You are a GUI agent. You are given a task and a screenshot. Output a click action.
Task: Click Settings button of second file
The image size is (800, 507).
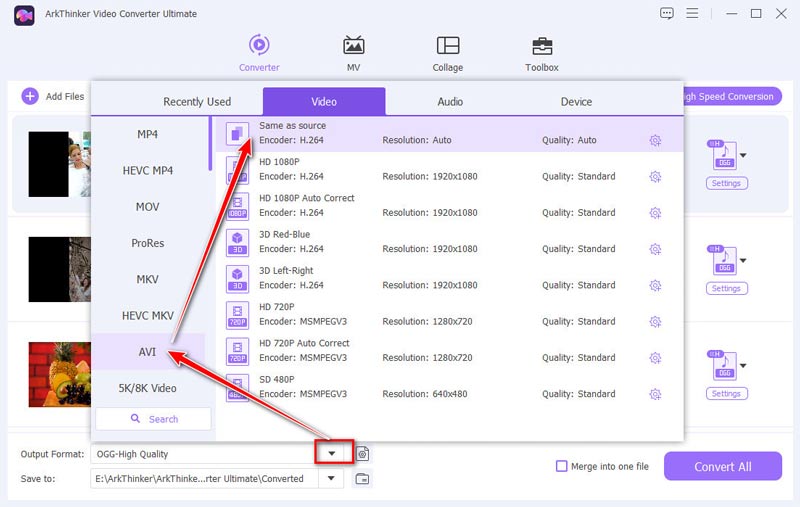[727, 288]
